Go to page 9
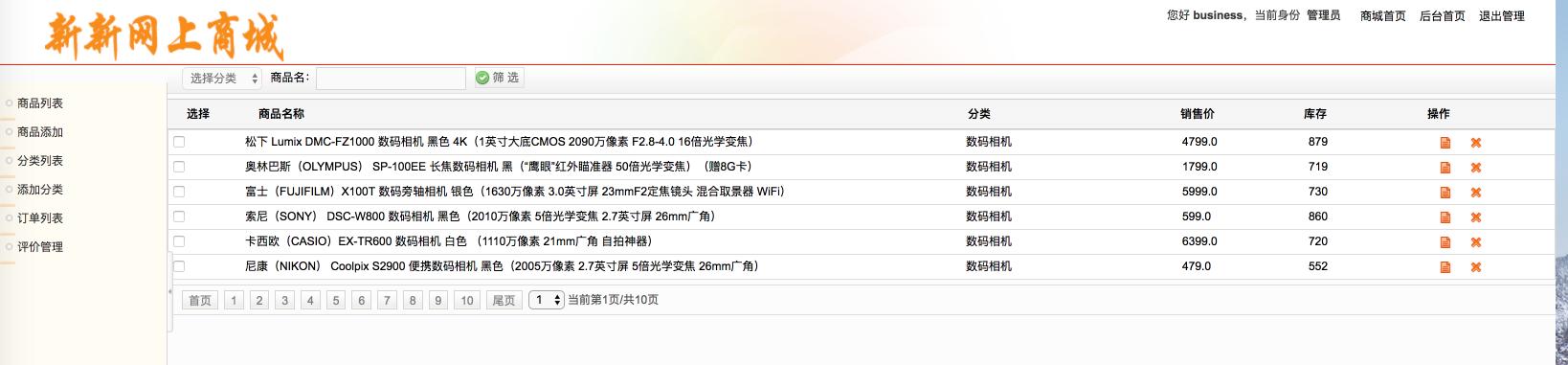Viewport: 1568px width, 365px height. click(438, 301)
